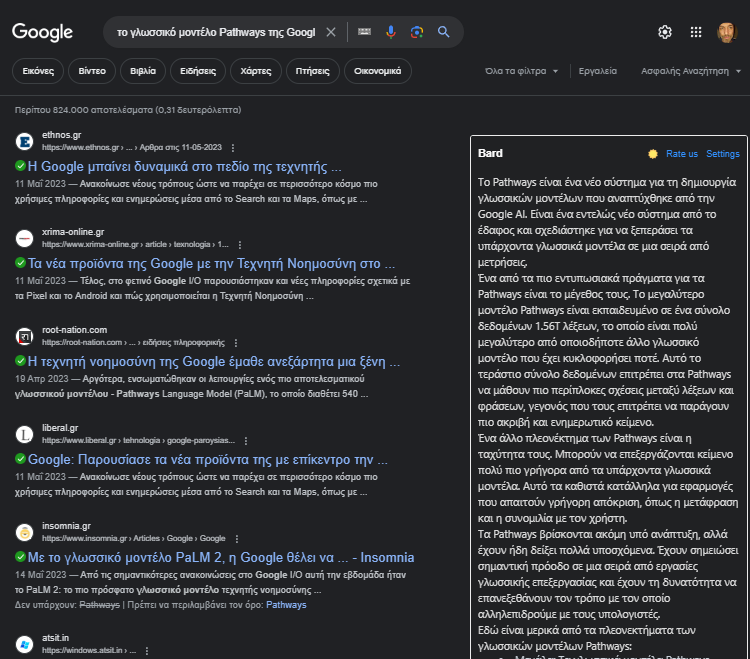
Task: Open result Η Google μπαίνει δυναμικά
Action: point(185,166)
